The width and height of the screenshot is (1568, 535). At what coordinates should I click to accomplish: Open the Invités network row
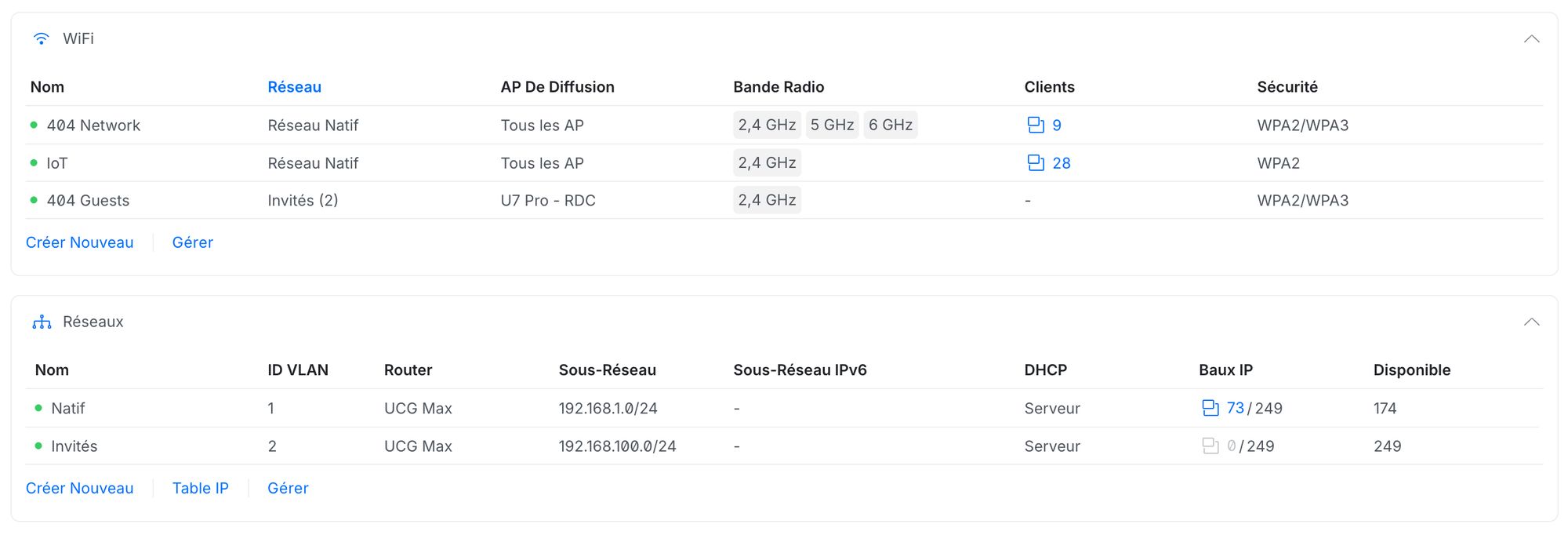point(74,446)
